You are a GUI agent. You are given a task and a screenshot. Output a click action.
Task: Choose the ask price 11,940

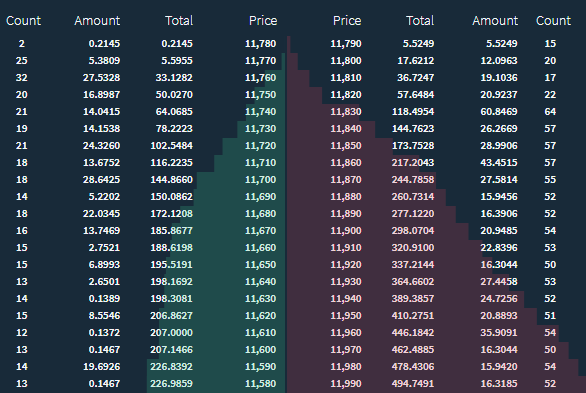coord(346,298)
